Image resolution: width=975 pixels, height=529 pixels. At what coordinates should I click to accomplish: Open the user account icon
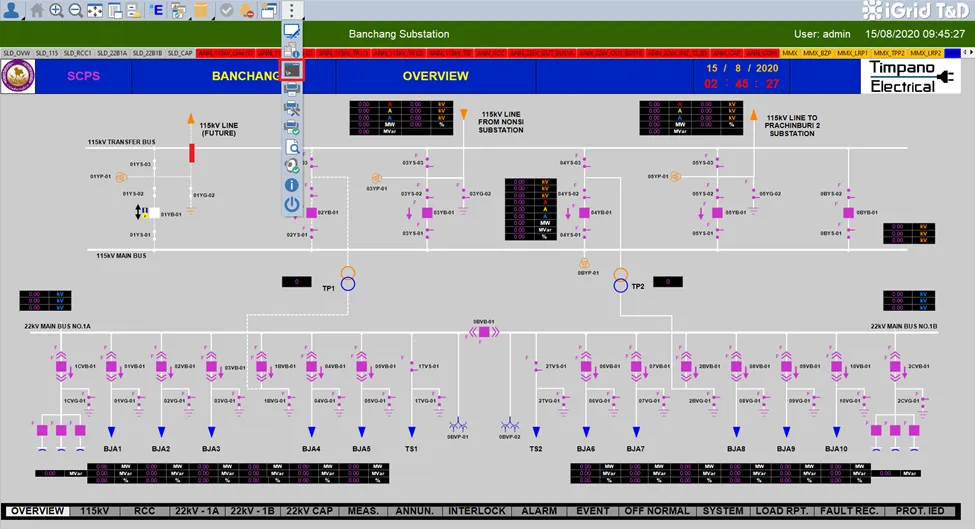[12, 9]
